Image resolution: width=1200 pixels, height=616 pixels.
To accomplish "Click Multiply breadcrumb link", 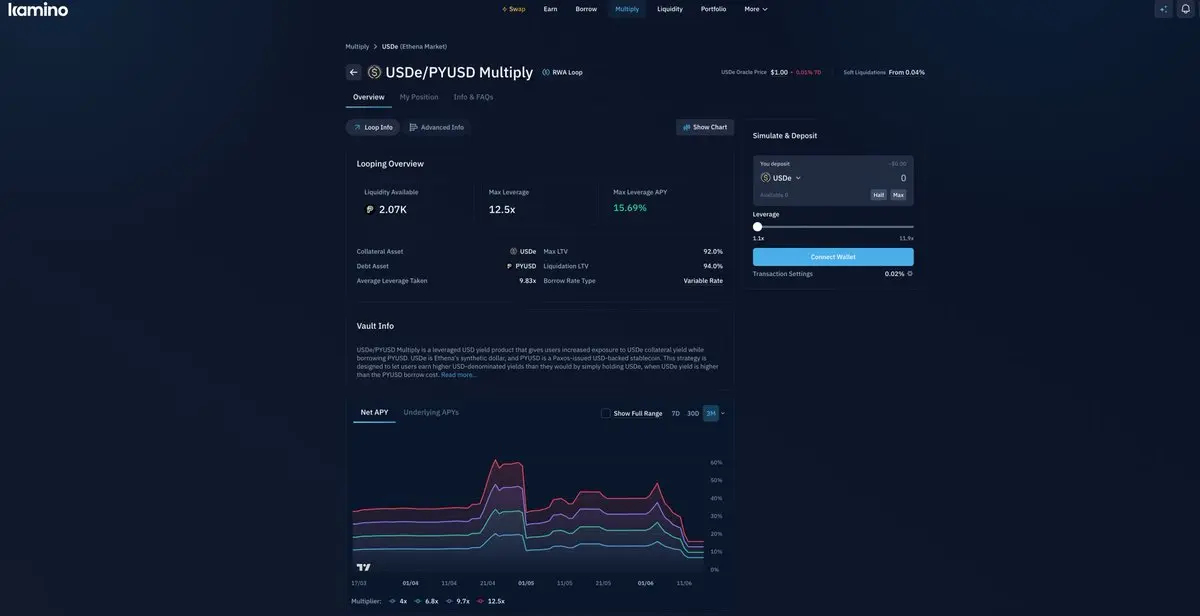I will tap(357, 46).
